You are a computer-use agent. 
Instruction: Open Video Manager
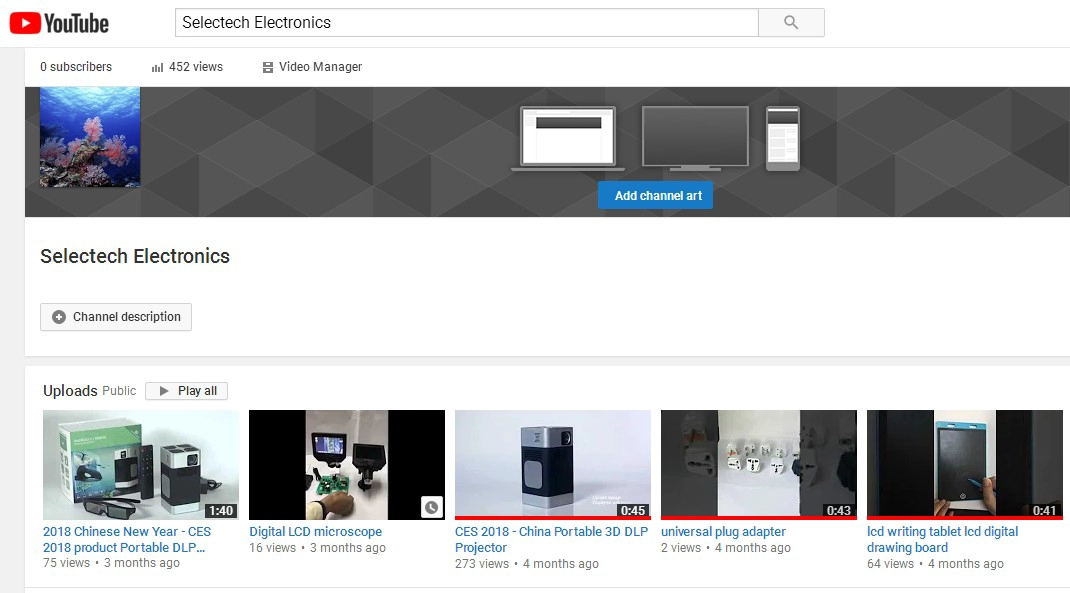tap(312, 67)
